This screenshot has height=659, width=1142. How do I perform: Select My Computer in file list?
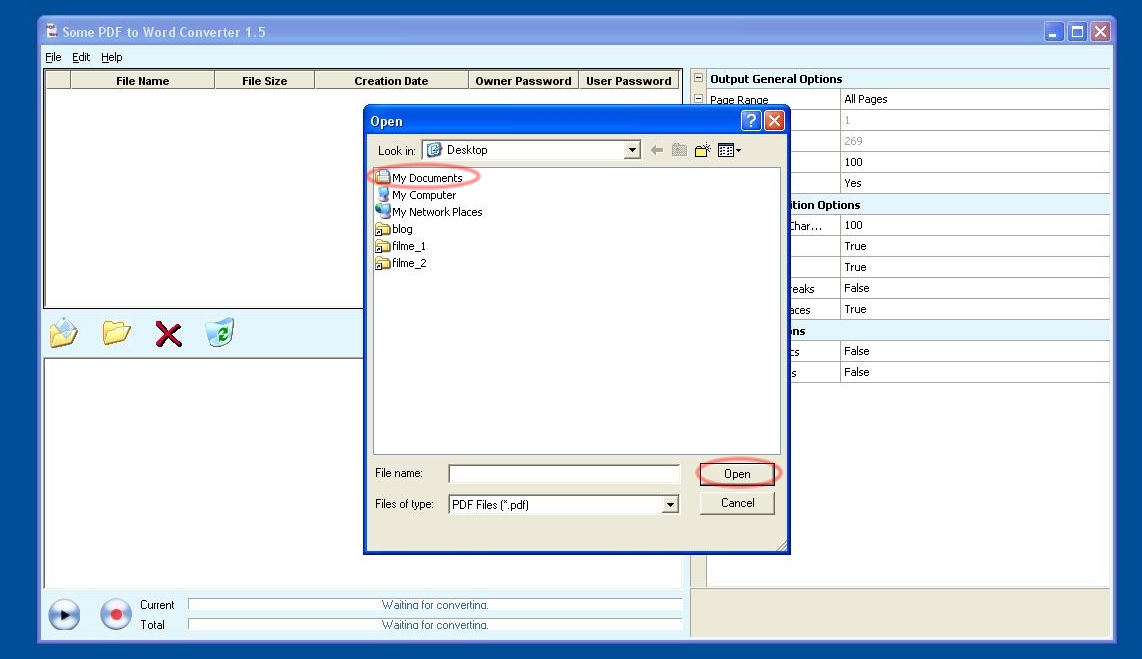417,195
